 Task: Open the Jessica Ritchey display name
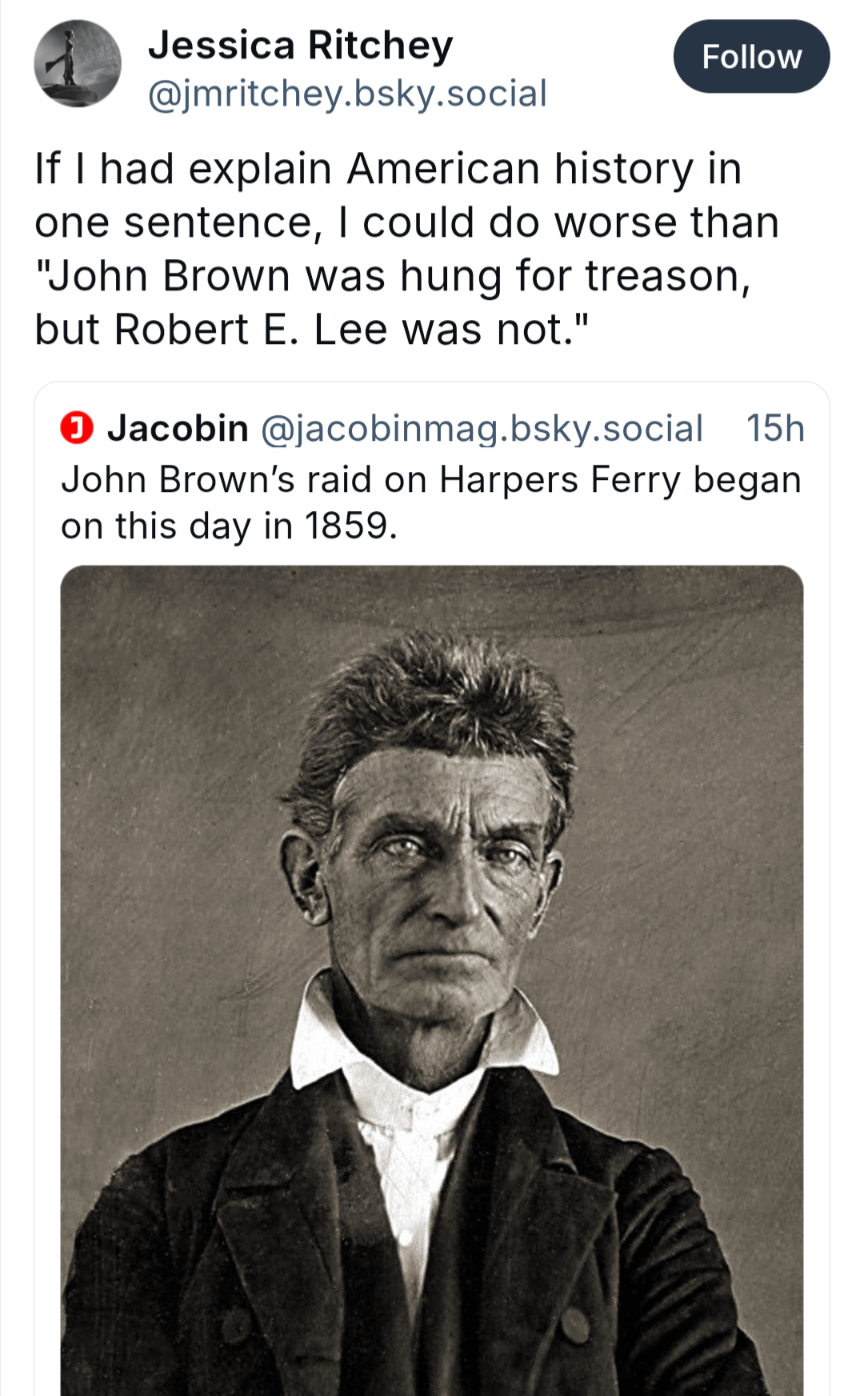click(300, 45)
